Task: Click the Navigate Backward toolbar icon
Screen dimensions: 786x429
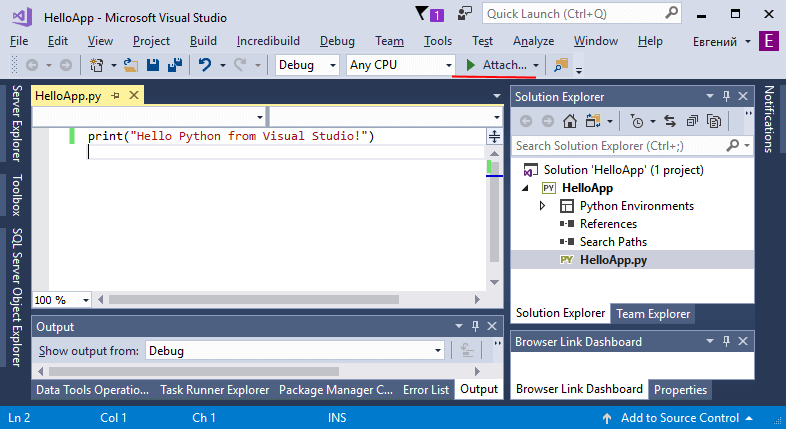Action: click(x=32, y=65)
